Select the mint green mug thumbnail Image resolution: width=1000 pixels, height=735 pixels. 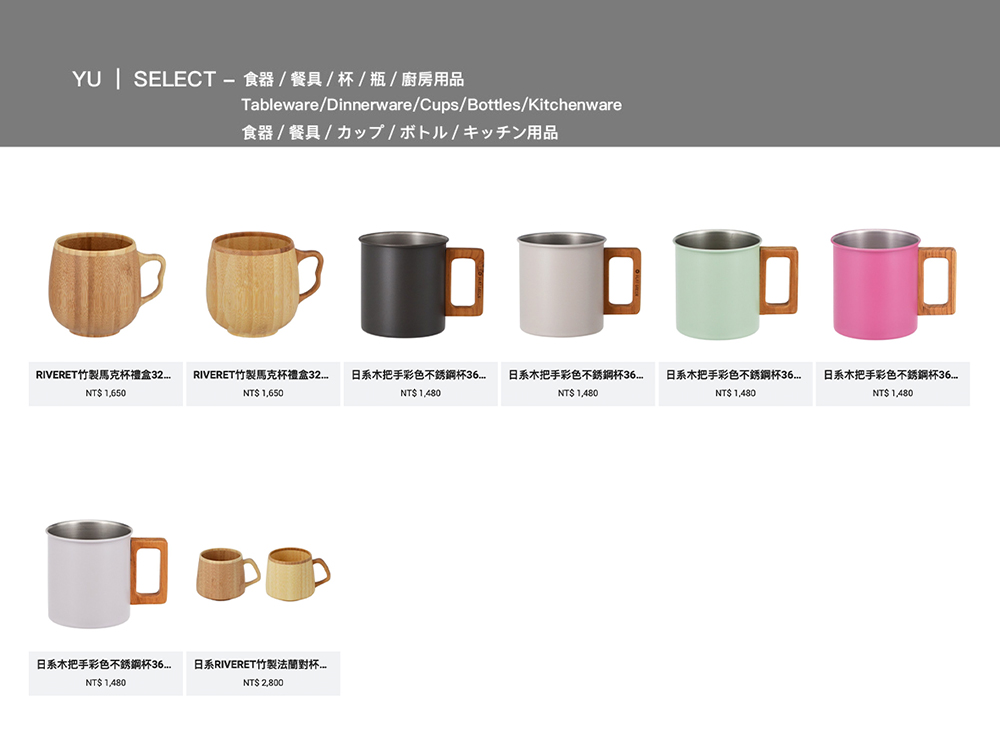tap(735, 285)
